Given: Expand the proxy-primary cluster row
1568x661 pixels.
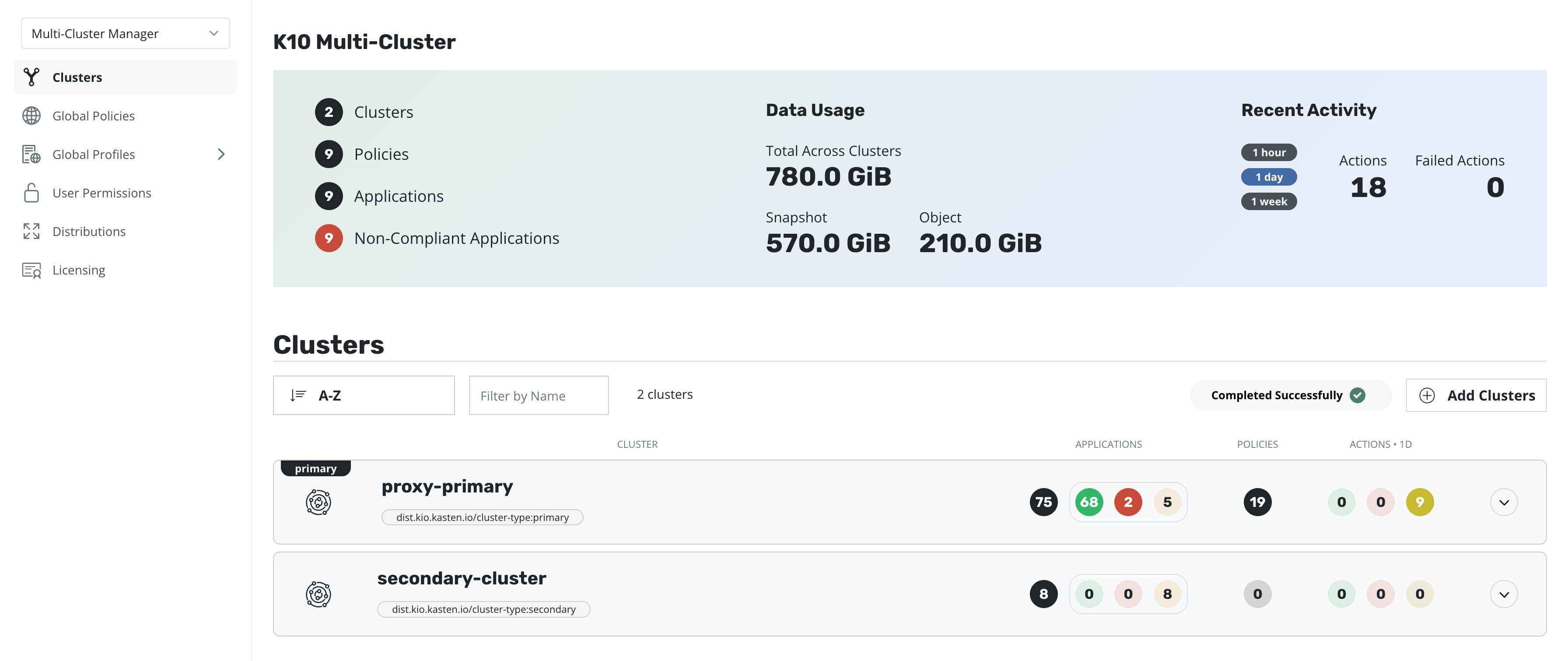Looking at the screenshot, I should coord(1503,503).
